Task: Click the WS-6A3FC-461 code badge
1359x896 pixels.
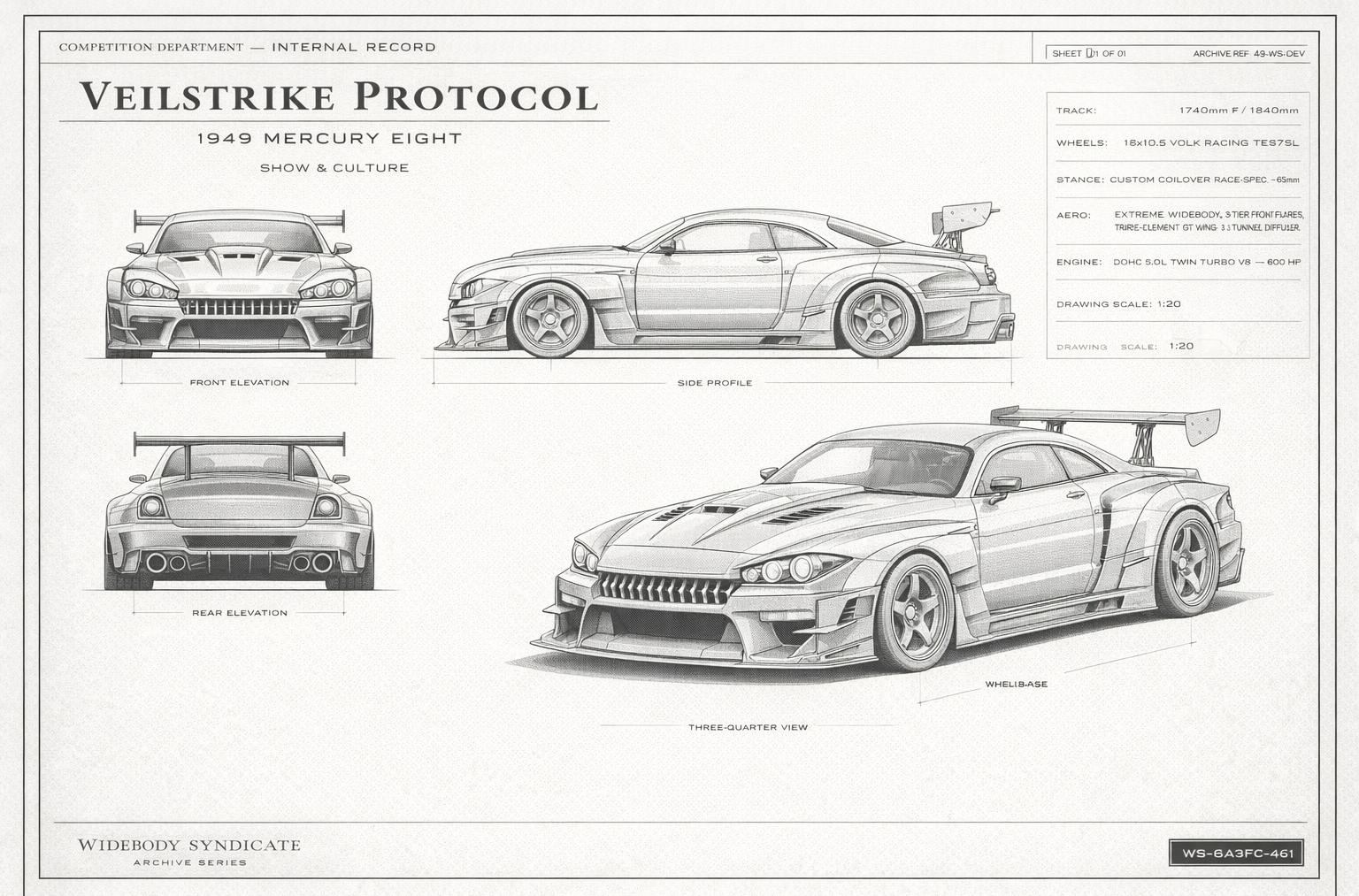Action: tap(1236, 854)
